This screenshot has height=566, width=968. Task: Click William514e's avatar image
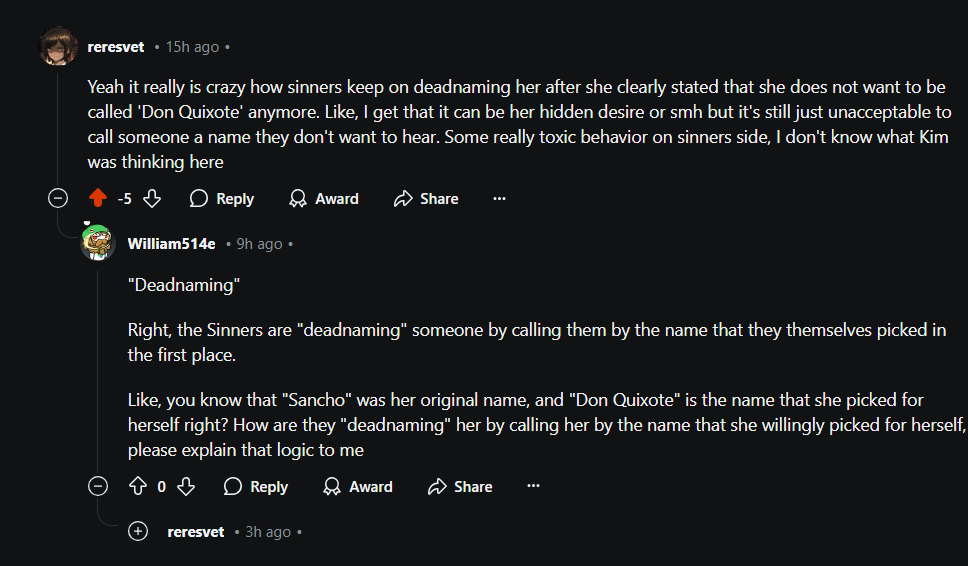point(98,244)
